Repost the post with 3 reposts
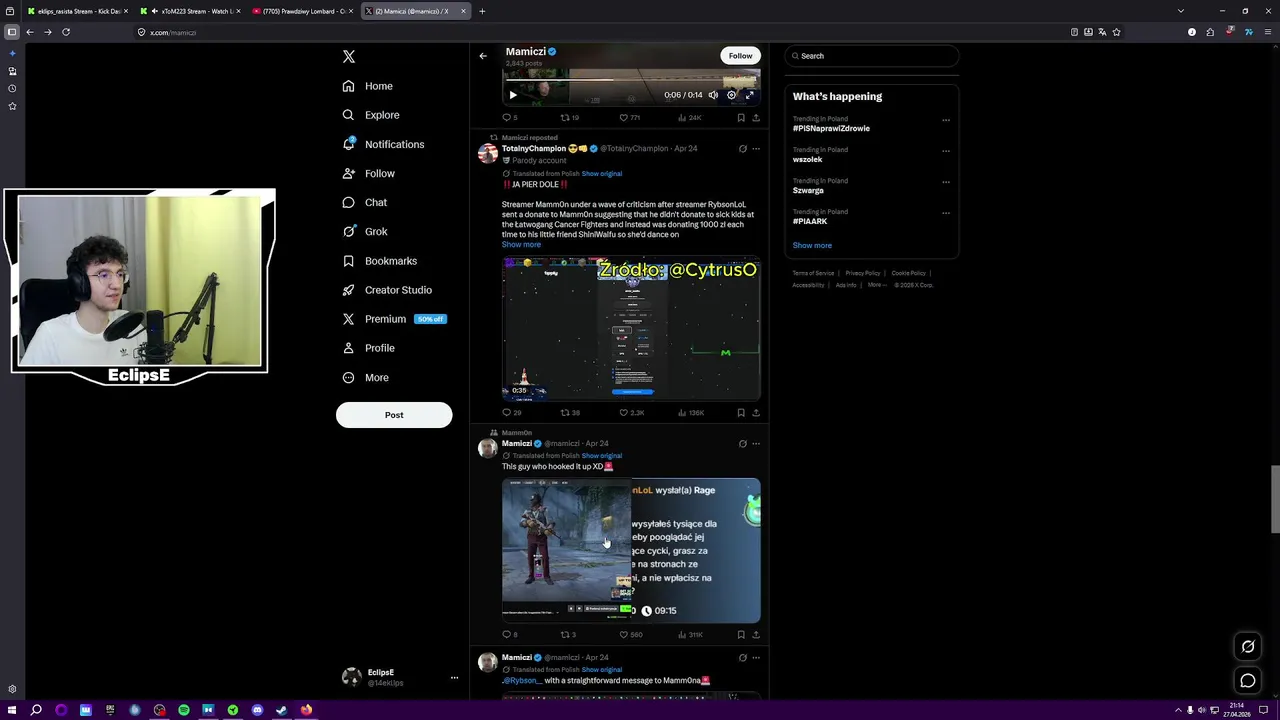 pos(567,635)
